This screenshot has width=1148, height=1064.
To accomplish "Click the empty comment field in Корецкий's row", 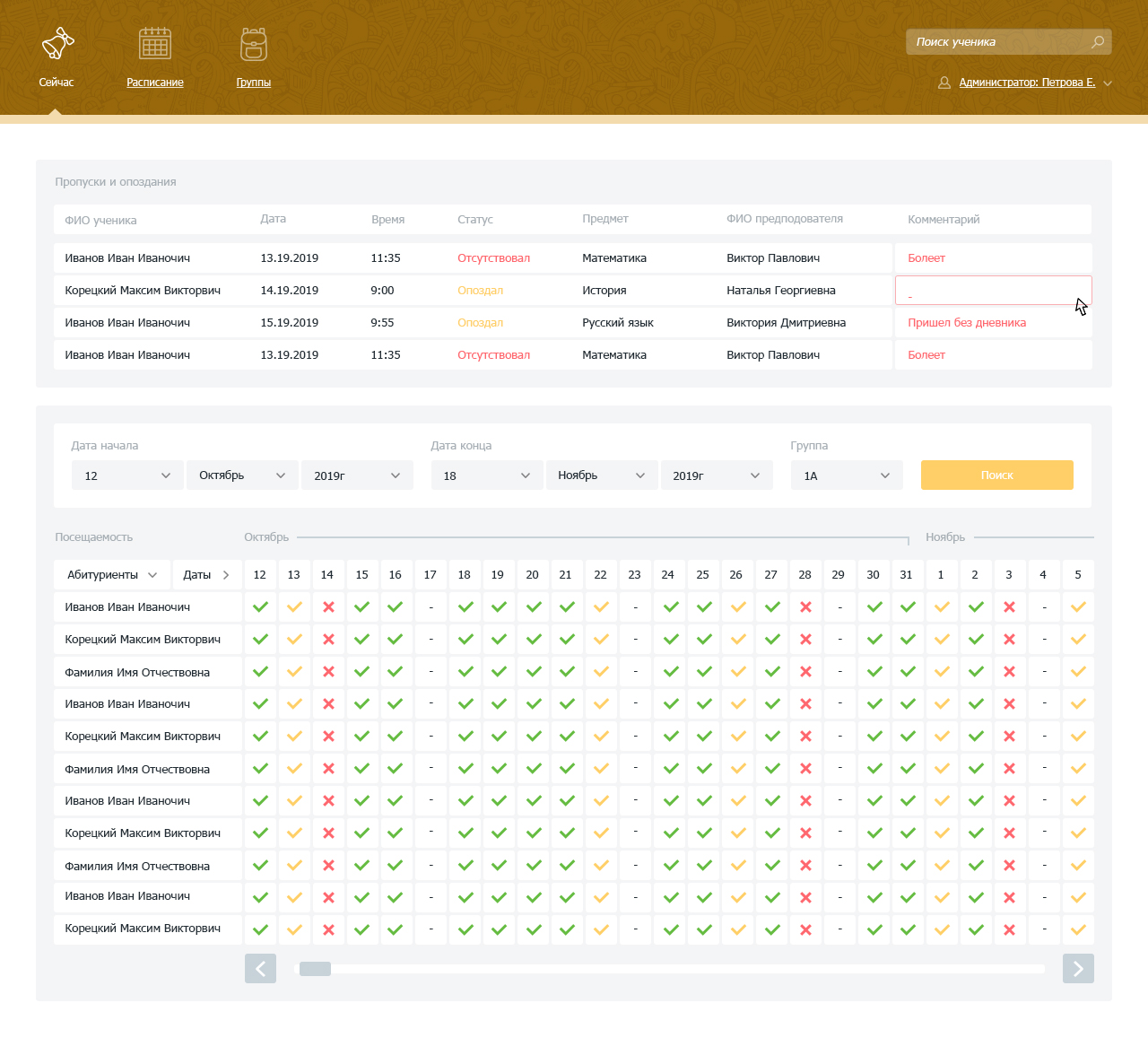I will [994, 290].
